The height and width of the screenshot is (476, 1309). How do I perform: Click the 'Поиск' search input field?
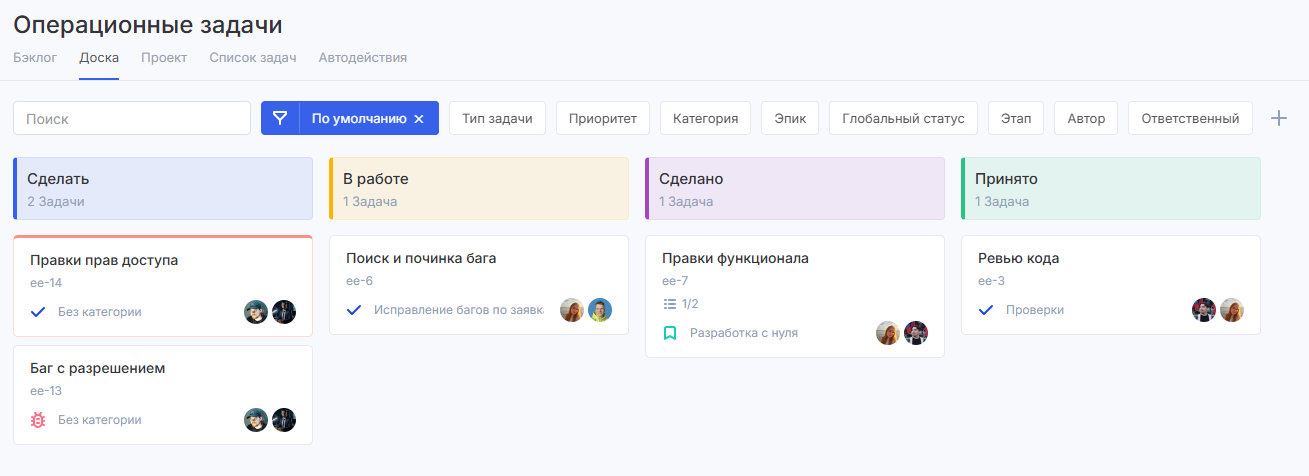(132, 118)
